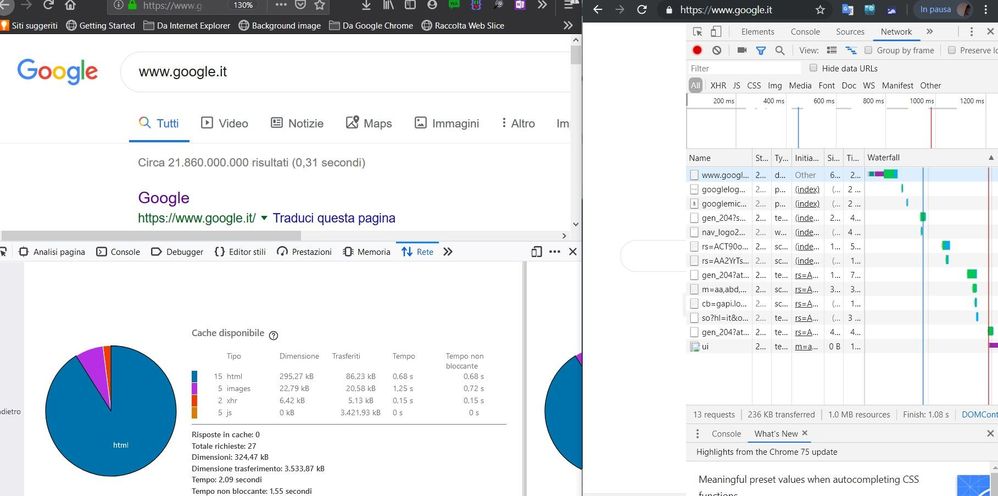Image resolution: width=998 pixels, height=496 pixels.
Task: Click Traduci questa pagina link
Action: coord(334,218)
